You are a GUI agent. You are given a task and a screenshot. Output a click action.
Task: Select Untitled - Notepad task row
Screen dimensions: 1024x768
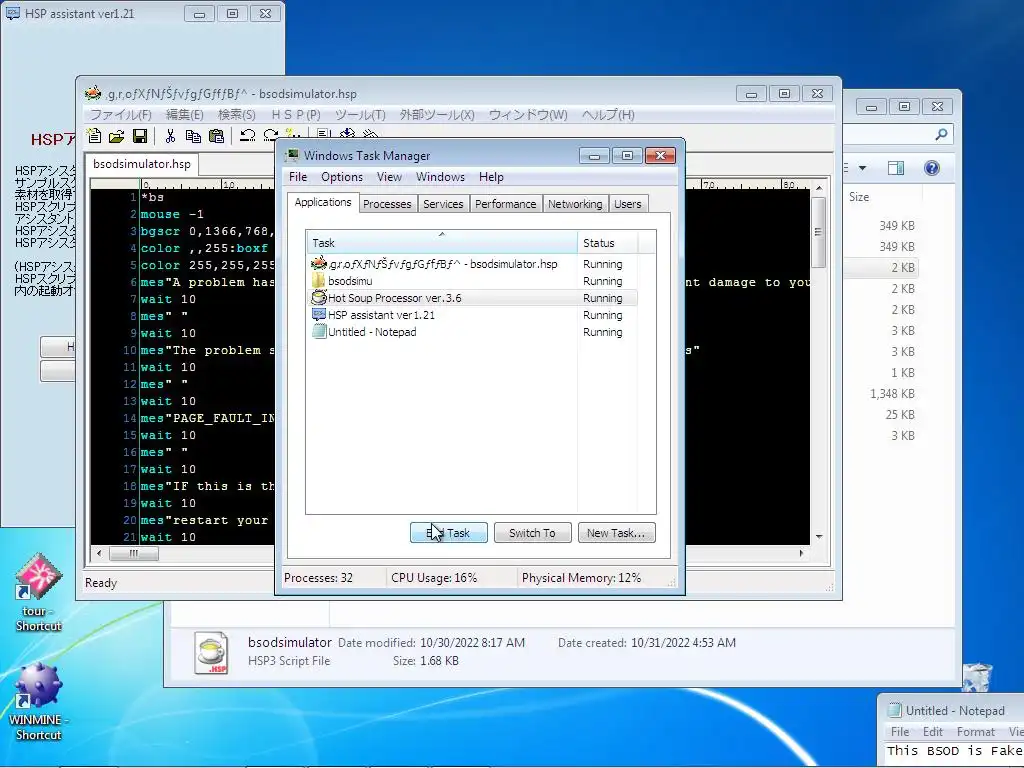[472, 332]
